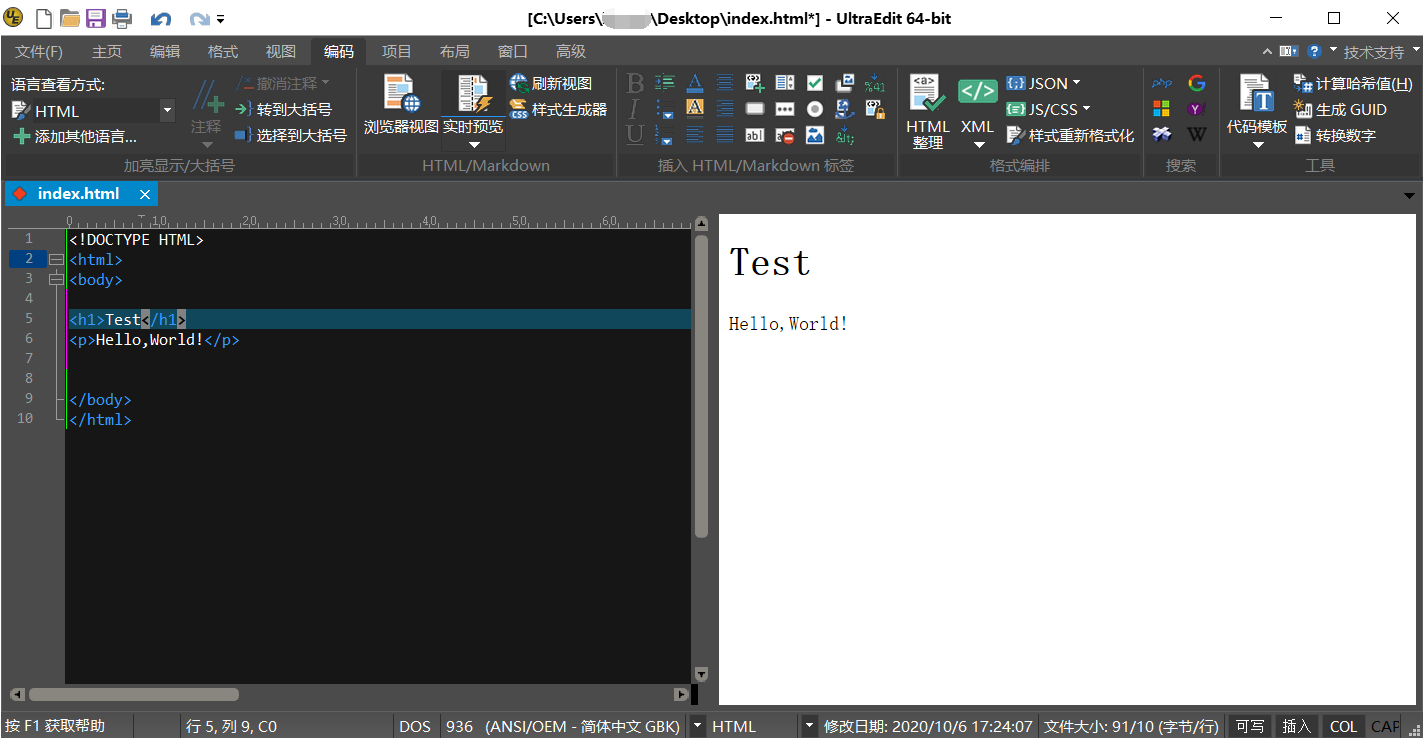Switch to the 高级 ribbon tab

pyautogui.click(x=571, y=52)
